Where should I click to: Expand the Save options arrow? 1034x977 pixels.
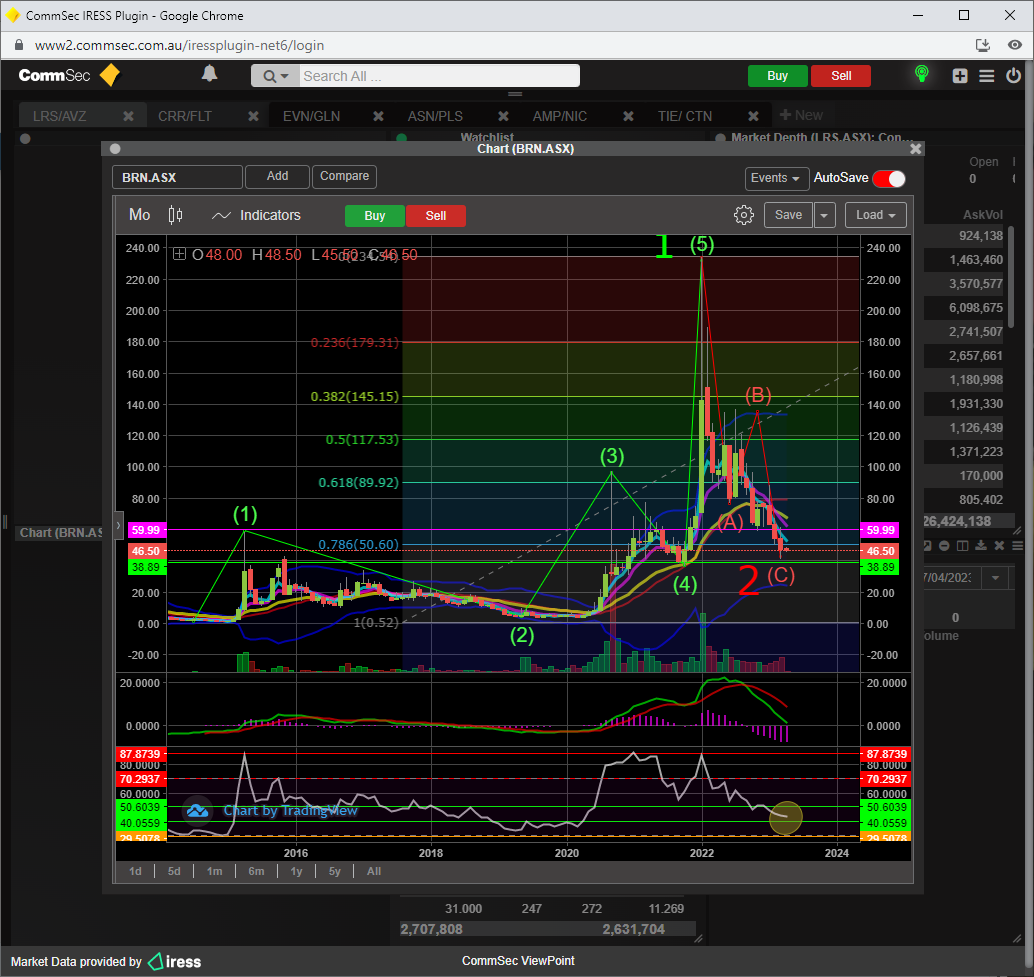pyautogui.click(x=824, y=215)
